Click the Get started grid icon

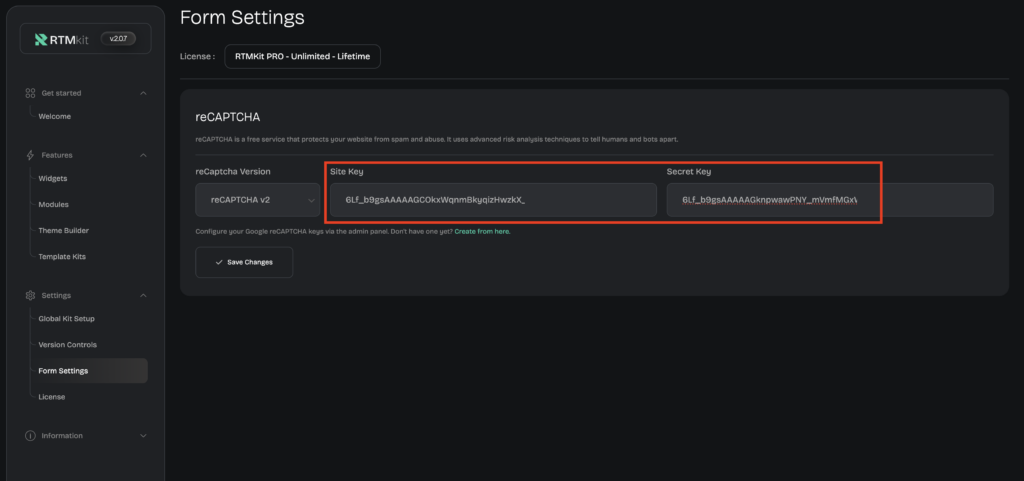pos(30,93)
